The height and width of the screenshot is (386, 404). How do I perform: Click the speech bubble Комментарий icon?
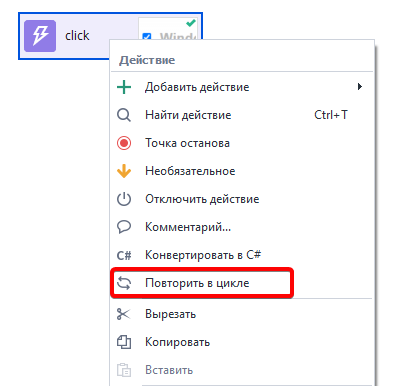point(124,227)
